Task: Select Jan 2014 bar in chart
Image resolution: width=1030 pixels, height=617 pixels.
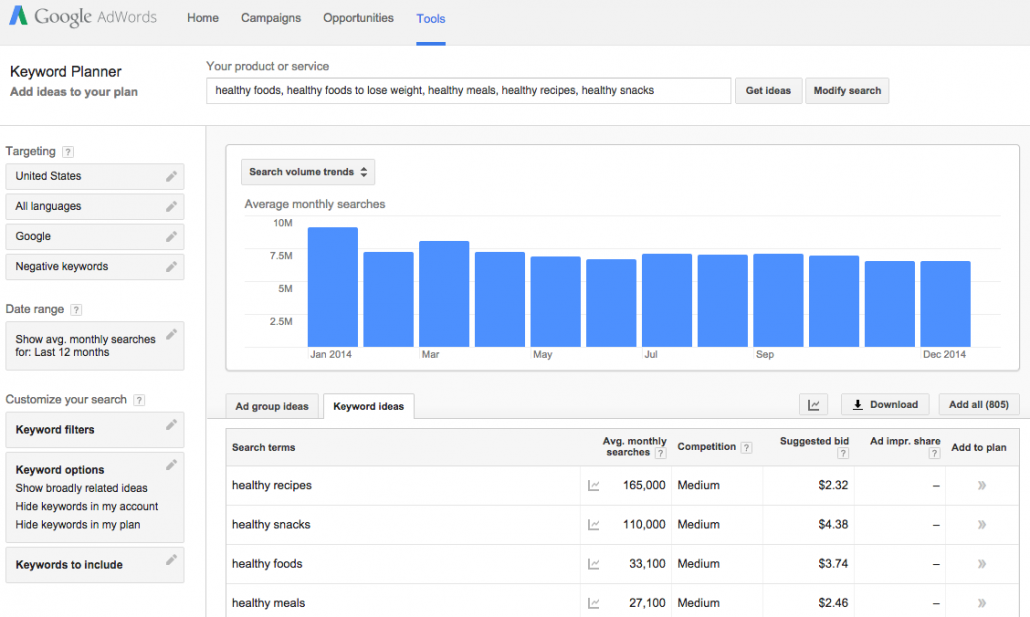Action: coord(333,287)
